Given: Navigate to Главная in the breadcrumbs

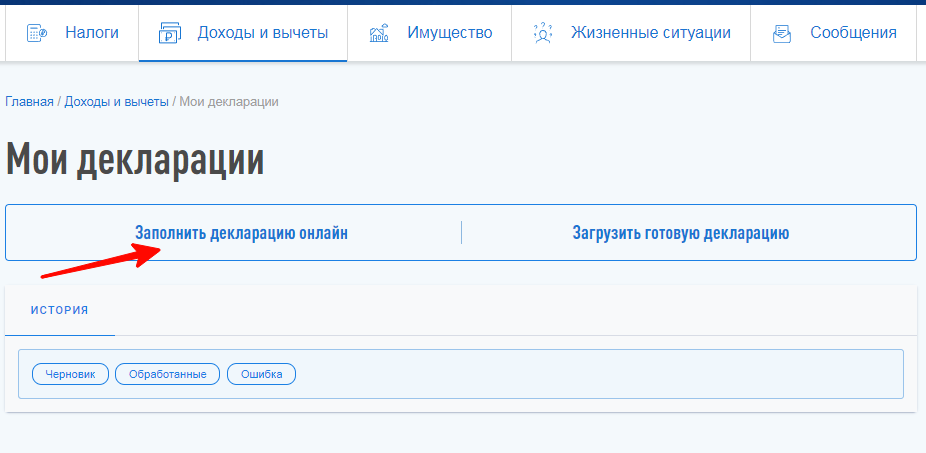Looking at the screenshot, I should (29, 102).
